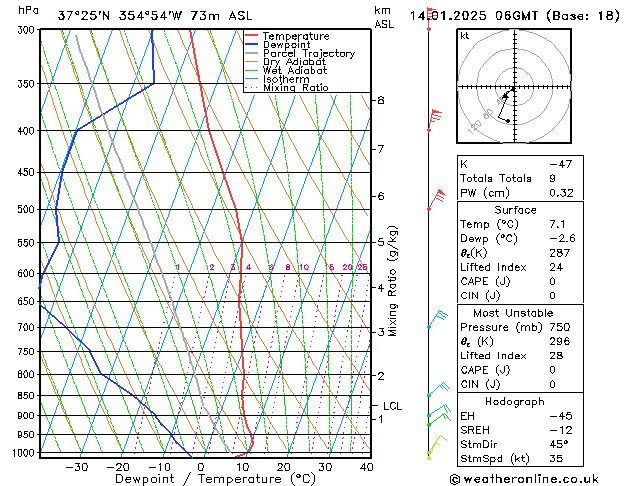Click the 500 hPa pressure axis label
This screenshot has height=486, width=629.
click(x=28, y=209)
